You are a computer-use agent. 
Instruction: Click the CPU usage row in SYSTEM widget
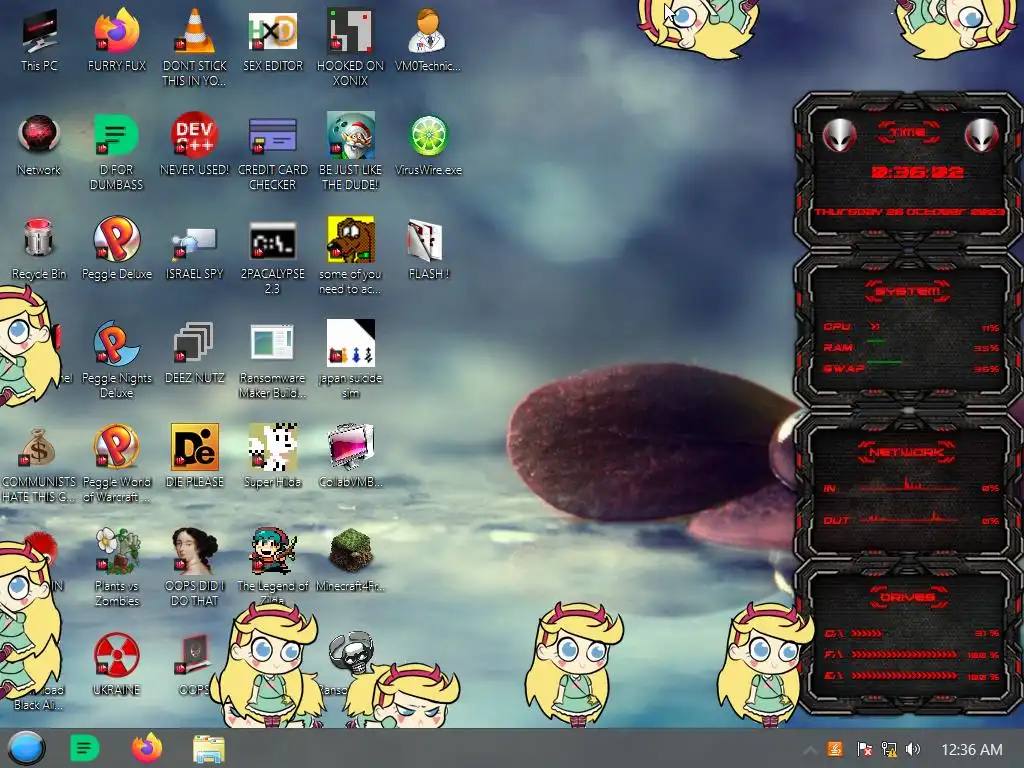911,327
